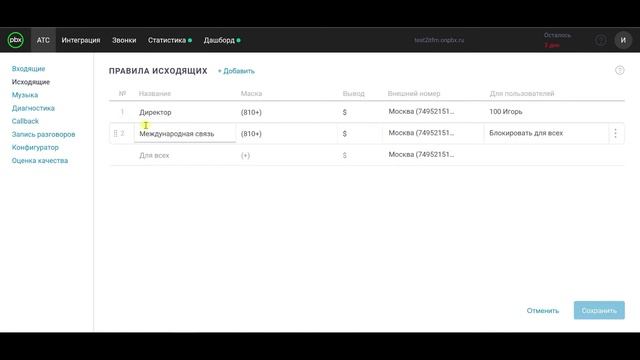Viewport: 640px width, 360px height.
Task: Open the help question-mark icon in top bar
Action: [x=600, y=40]
